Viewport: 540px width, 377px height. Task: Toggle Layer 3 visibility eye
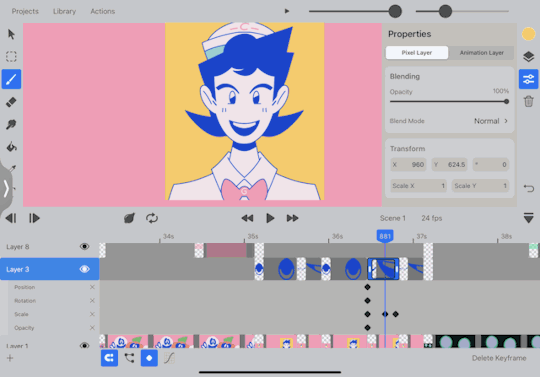pos(84,269)
